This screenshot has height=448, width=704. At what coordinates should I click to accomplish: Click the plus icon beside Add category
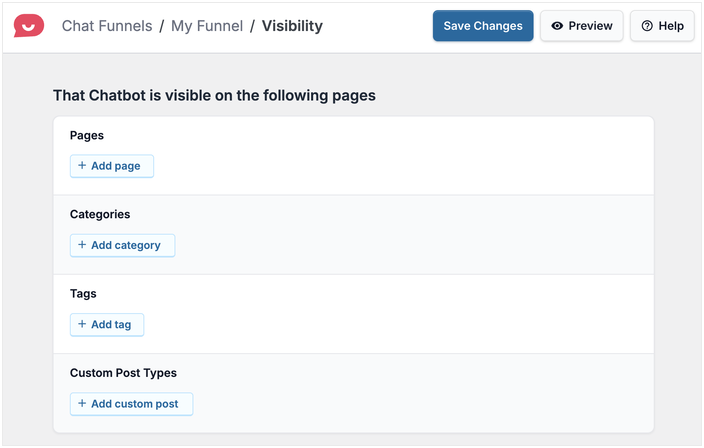[x=82, y=245]
